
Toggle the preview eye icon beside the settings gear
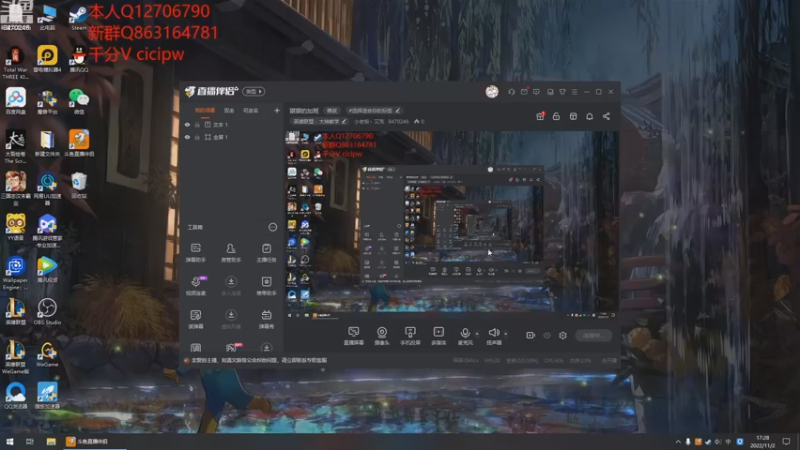pyautogui.click(x=547, y=336)
